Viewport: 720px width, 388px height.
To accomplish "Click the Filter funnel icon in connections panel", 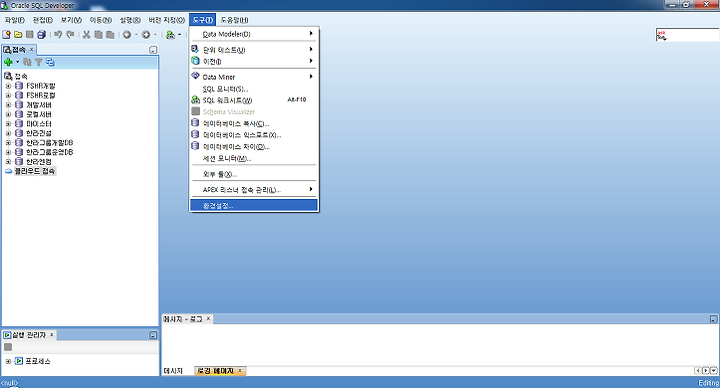I will click(x=39, y=62).
